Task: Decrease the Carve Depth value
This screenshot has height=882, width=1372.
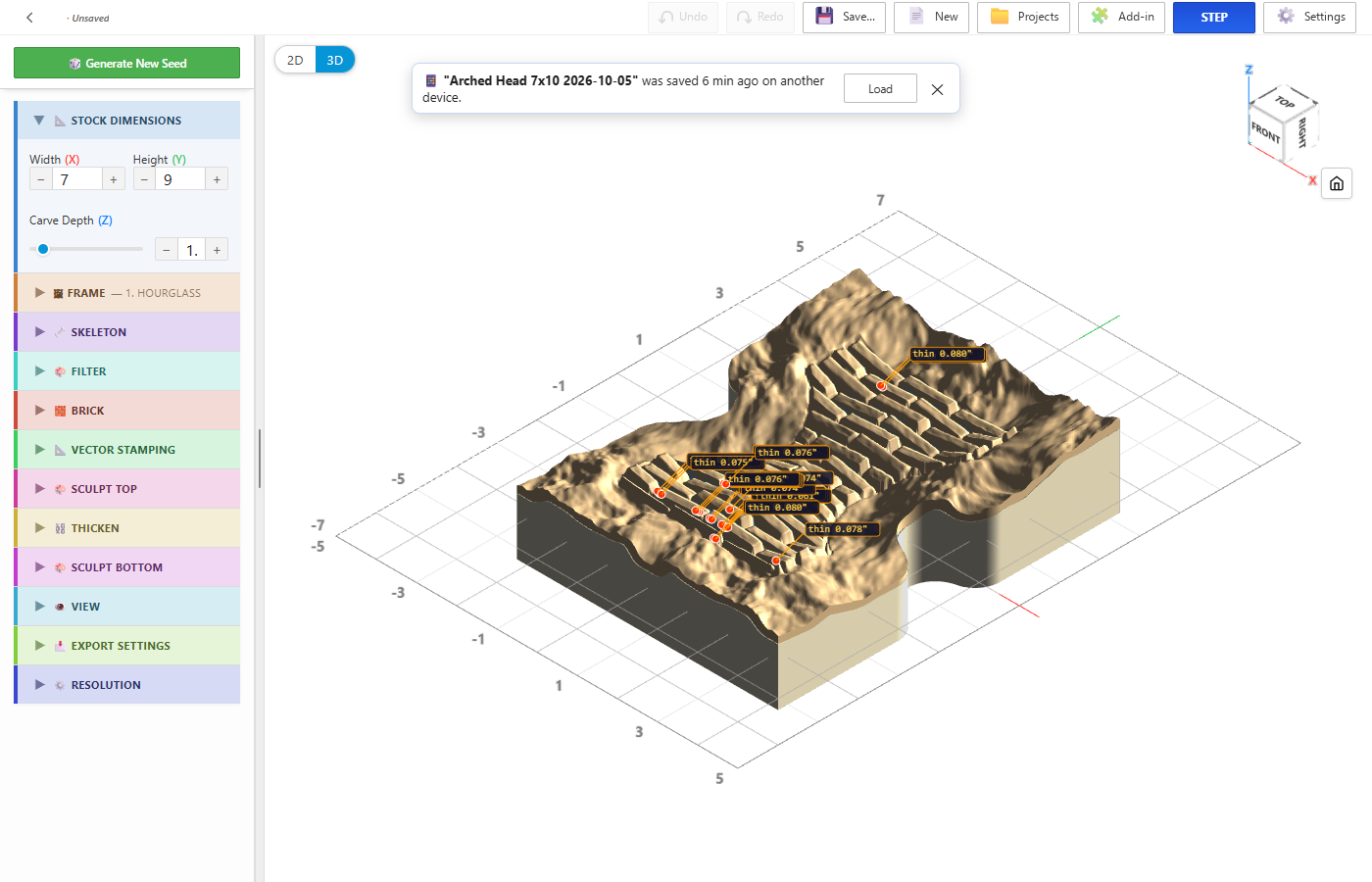Action: tap(167, 250)
